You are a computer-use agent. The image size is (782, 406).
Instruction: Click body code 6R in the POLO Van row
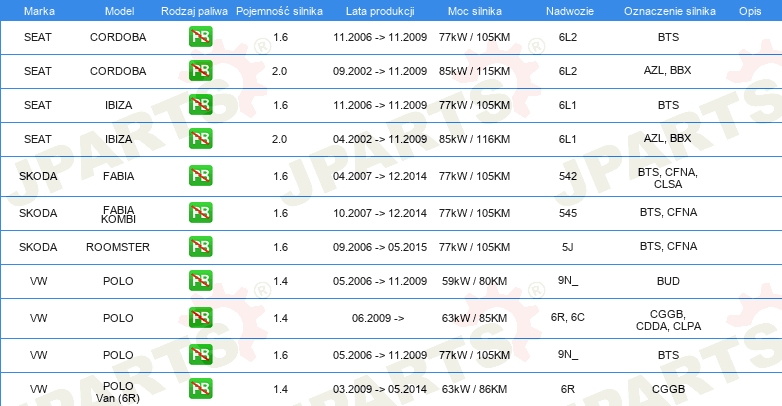tap(568, 389)
